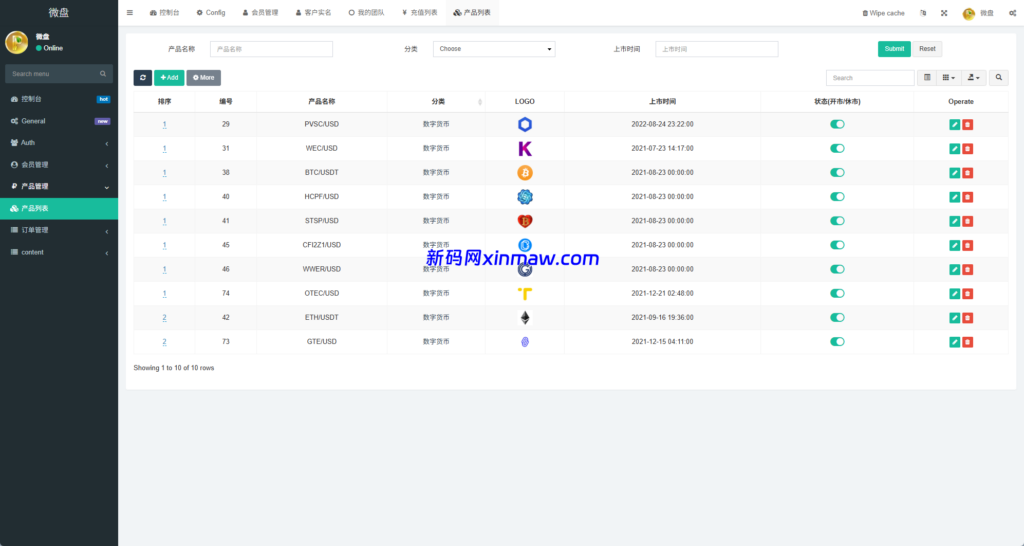The height and width of the screenshot is (546, 1024).
Task: Click the green Submit button
Action: [894, 49]
